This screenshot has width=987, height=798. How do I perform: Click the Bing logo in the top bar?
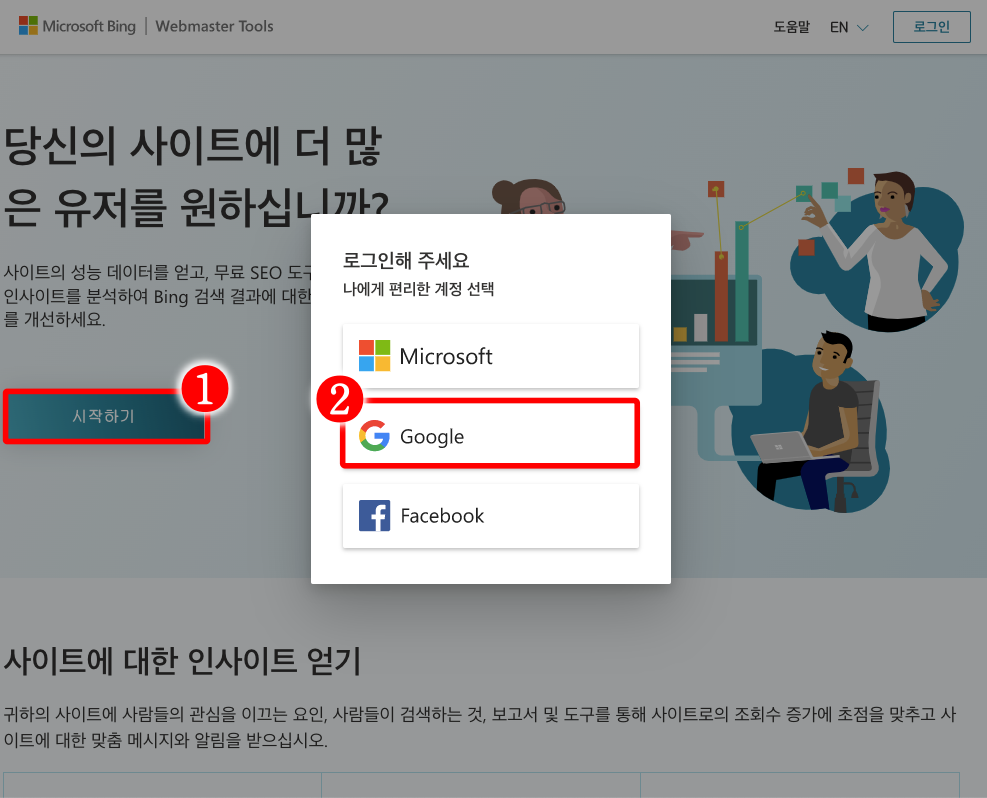click(x=78, y=26)
